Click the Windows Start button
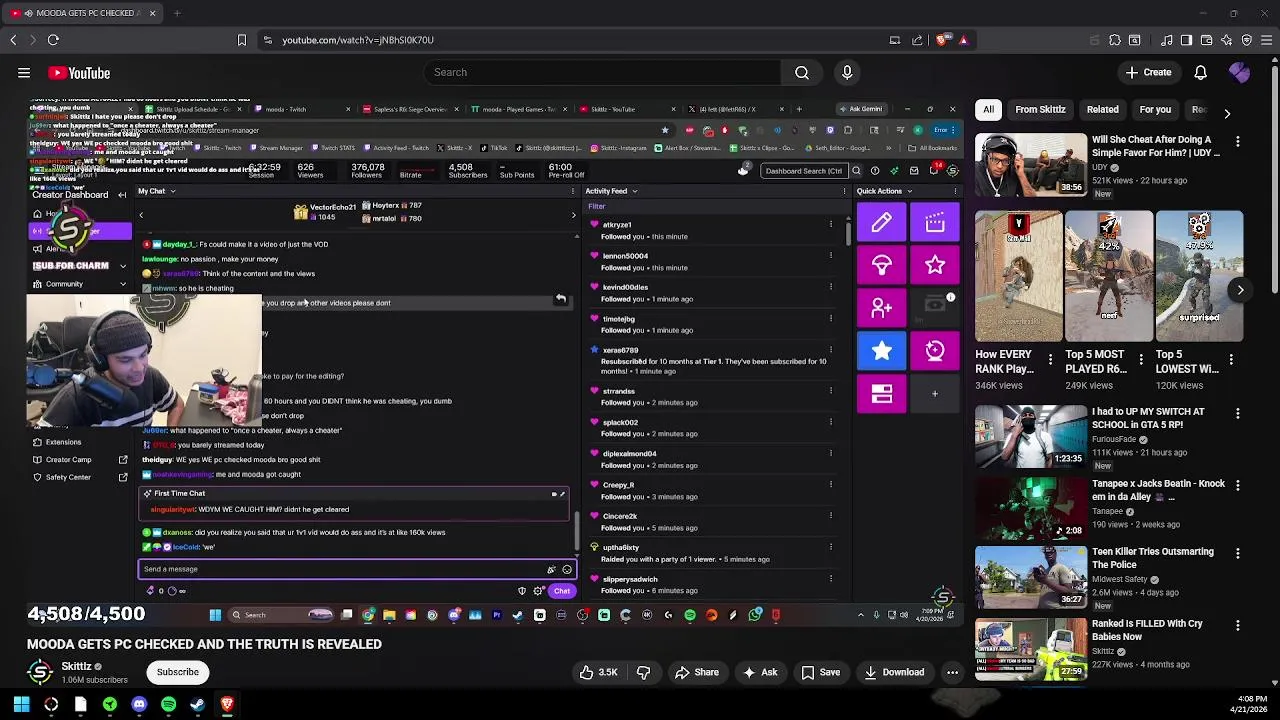Screen dimensions: 1280x720 pos(21,704)
